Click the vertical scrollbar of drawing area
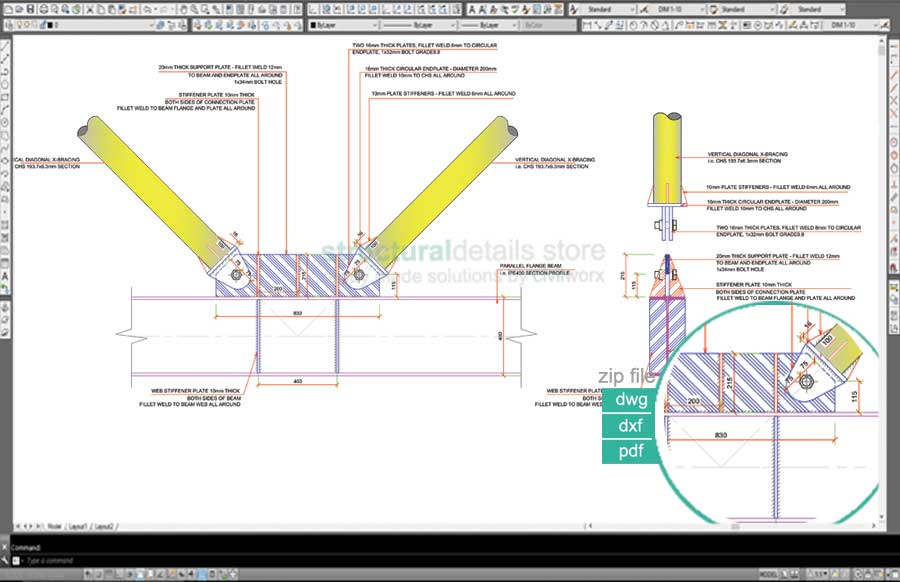 click(882, 281)
